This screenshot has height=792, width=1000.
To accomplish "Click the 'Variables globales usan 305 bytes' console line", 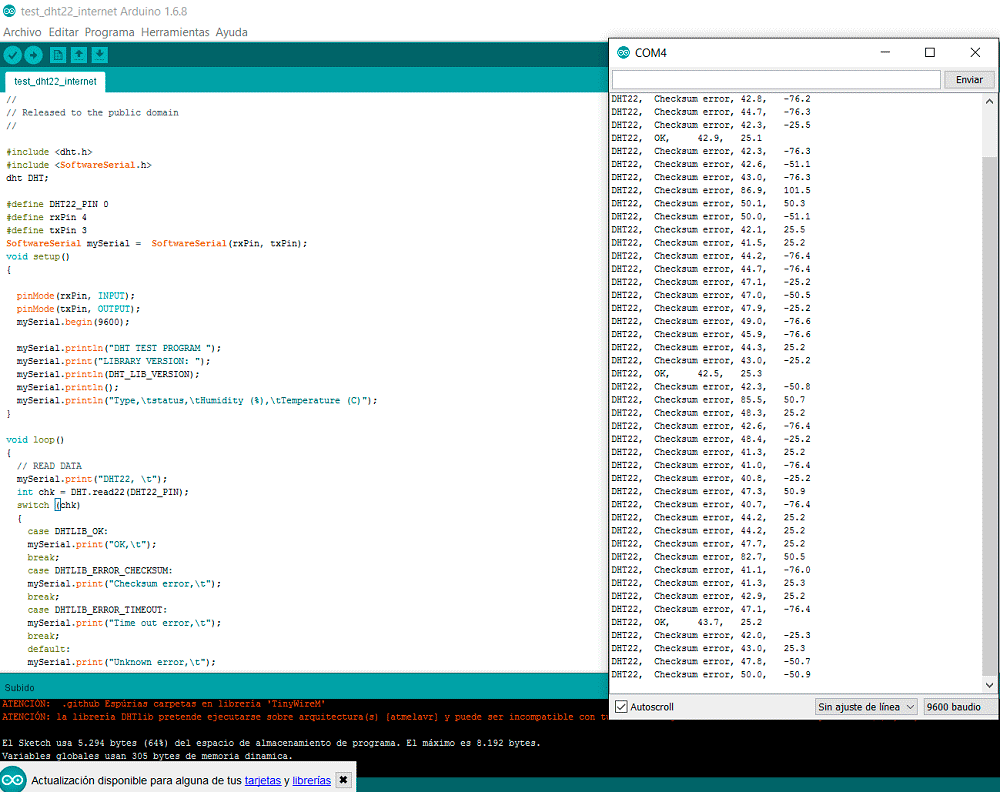I will click(147, 756).
